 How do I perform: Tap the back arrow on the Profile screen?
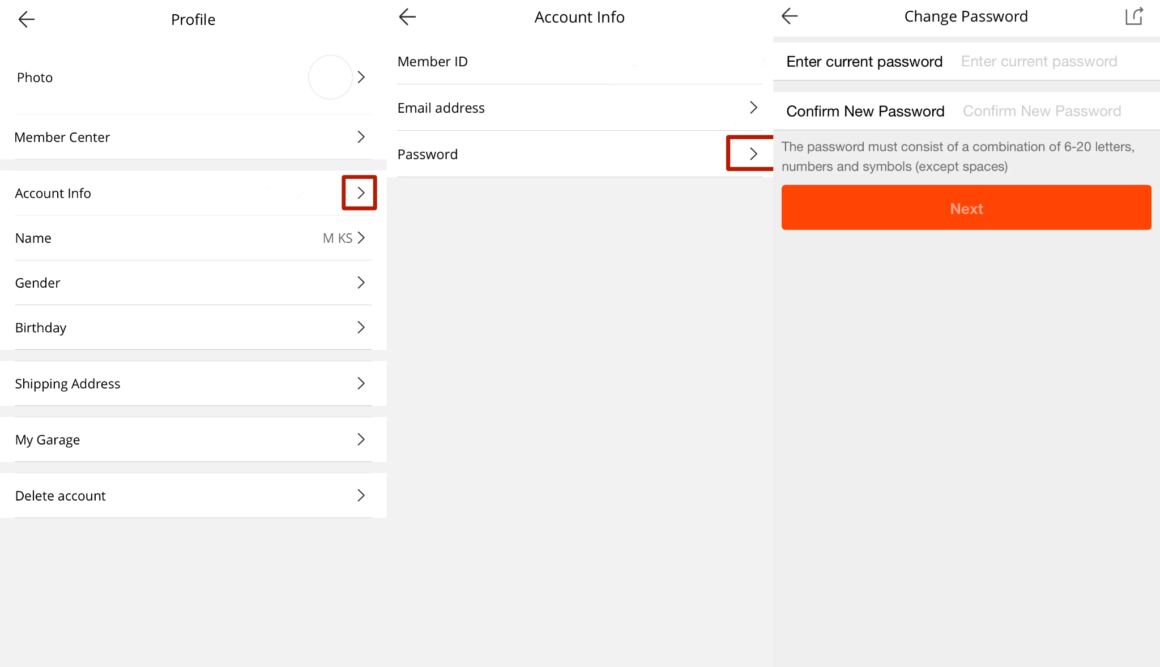25,18
